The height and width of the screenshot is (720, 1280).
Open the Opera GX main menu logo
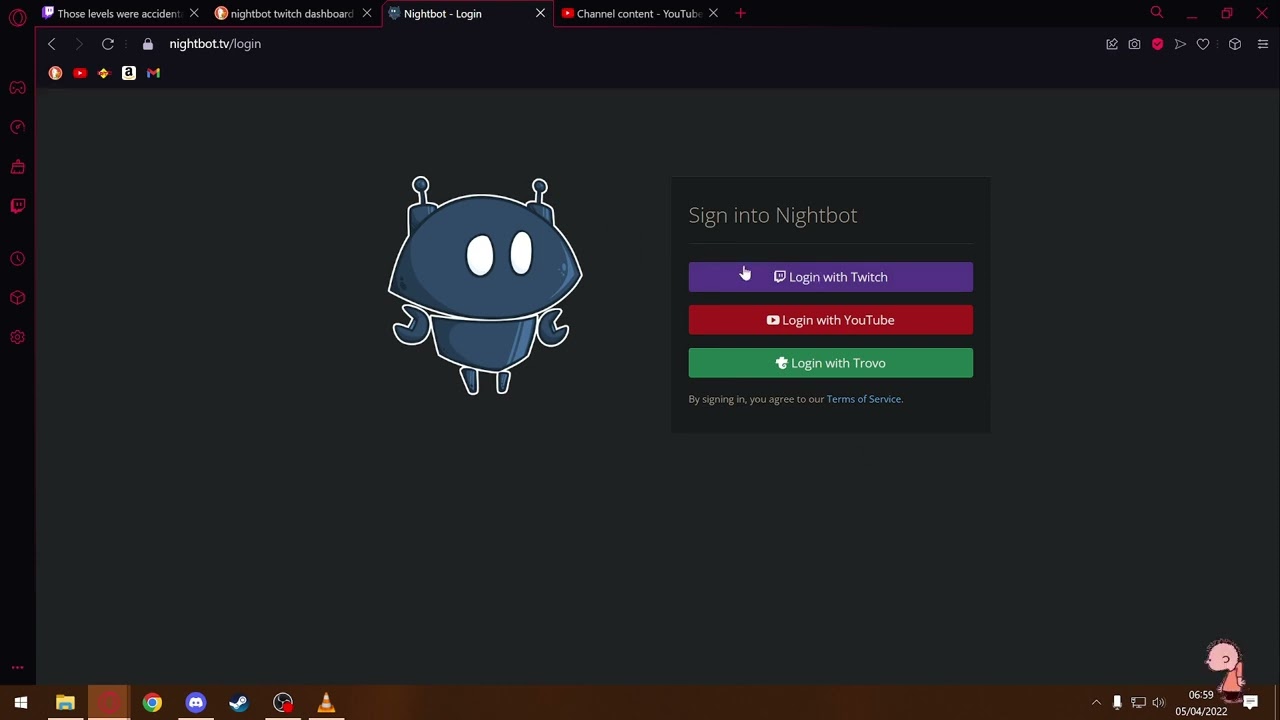(x=17, y=17)
